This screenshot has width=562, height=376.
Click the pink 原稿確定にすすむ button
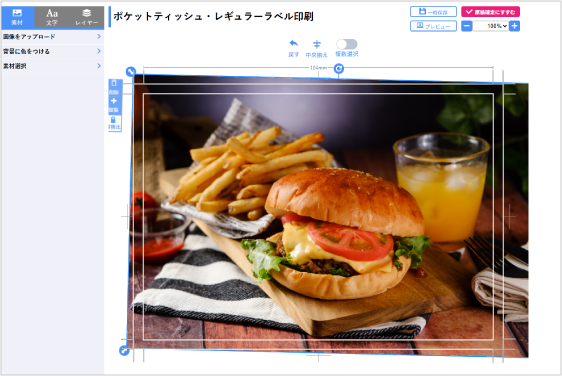490,12
